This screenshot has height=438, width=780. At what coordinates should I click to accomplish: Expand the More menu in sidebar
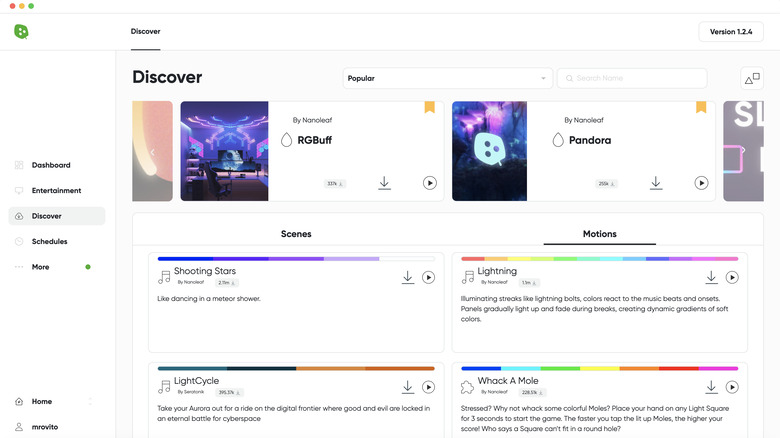point(40,267)
